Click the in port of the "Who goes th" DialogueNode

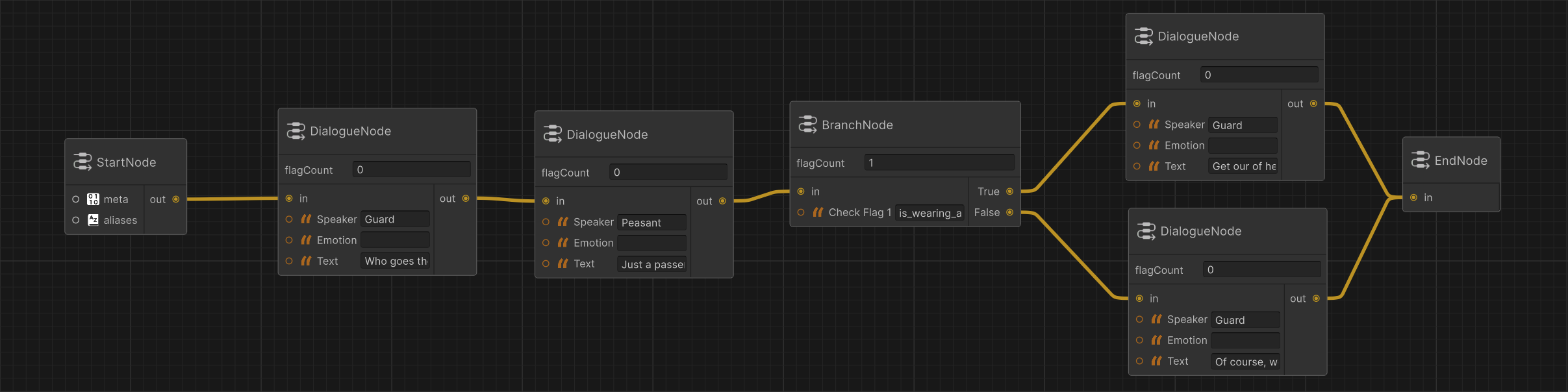pyautogui.click(x=289, y=199)
